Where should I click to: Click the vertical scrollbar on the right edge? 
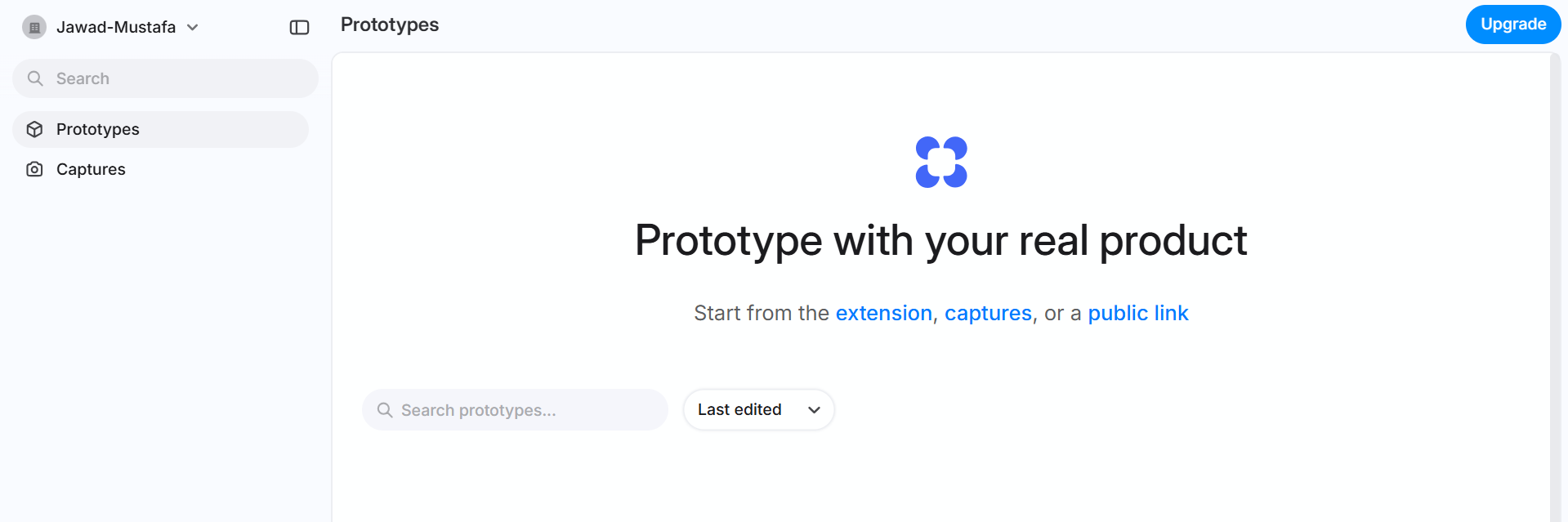pos(1555,286)
